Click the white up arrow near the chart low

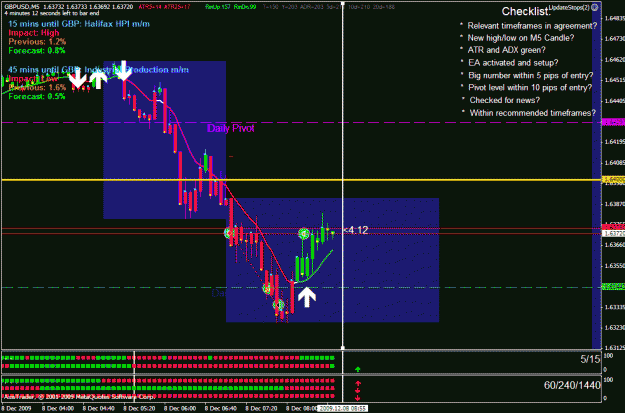307,297
